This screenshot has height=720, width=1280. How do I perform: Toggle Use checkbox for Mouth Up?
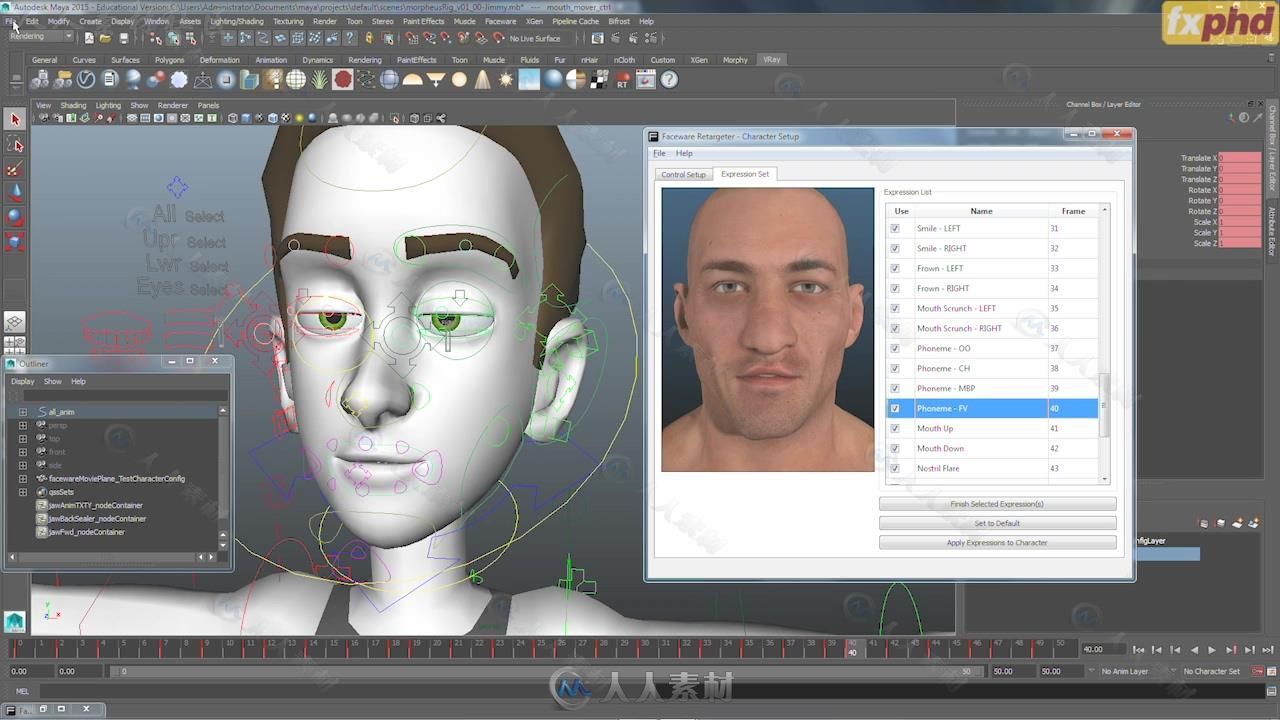pos(895,428)
